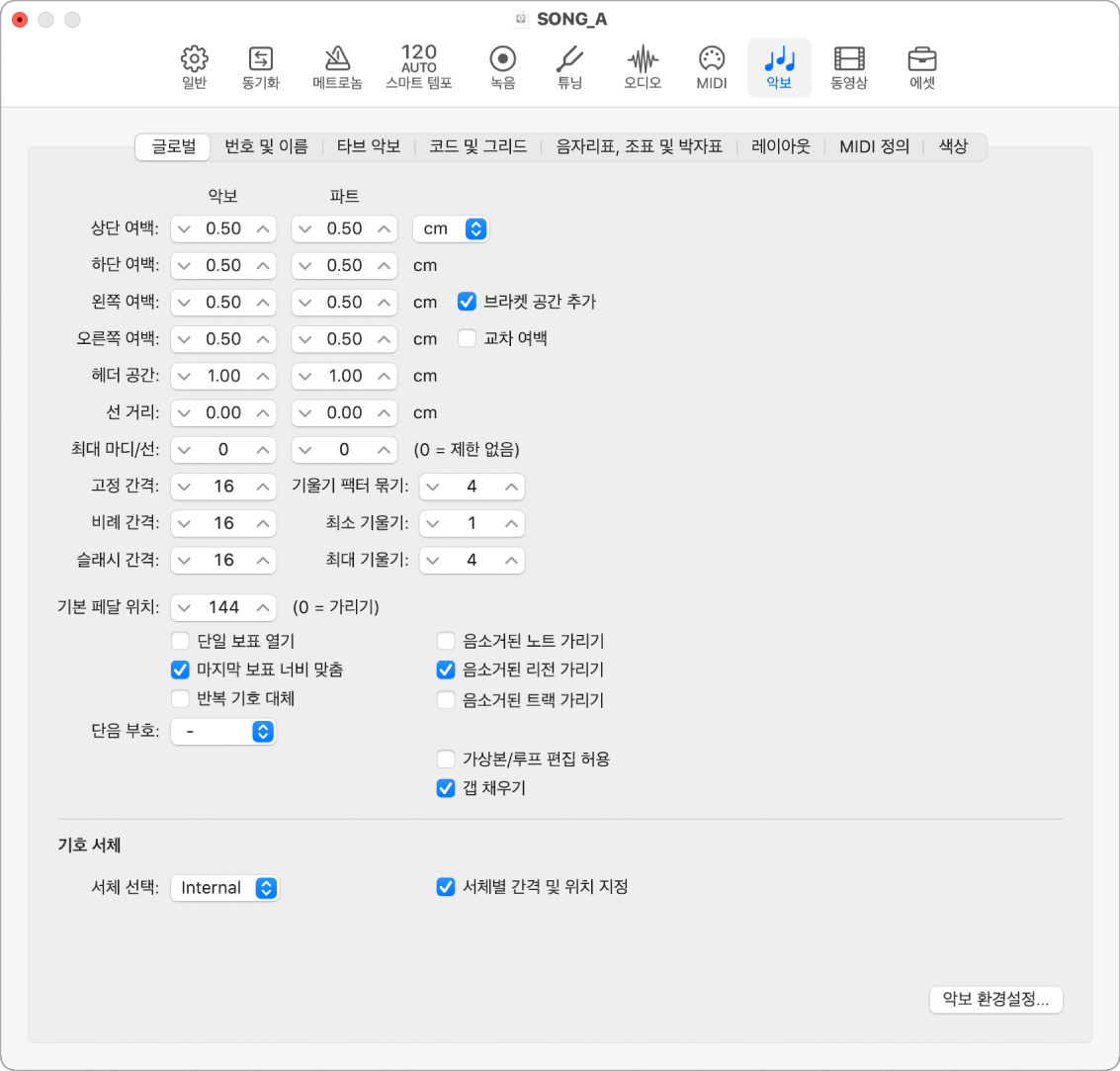Select the 악보 score settings icon
The height and width of the screenshot is (1071, 1120).
pos(779,67)
